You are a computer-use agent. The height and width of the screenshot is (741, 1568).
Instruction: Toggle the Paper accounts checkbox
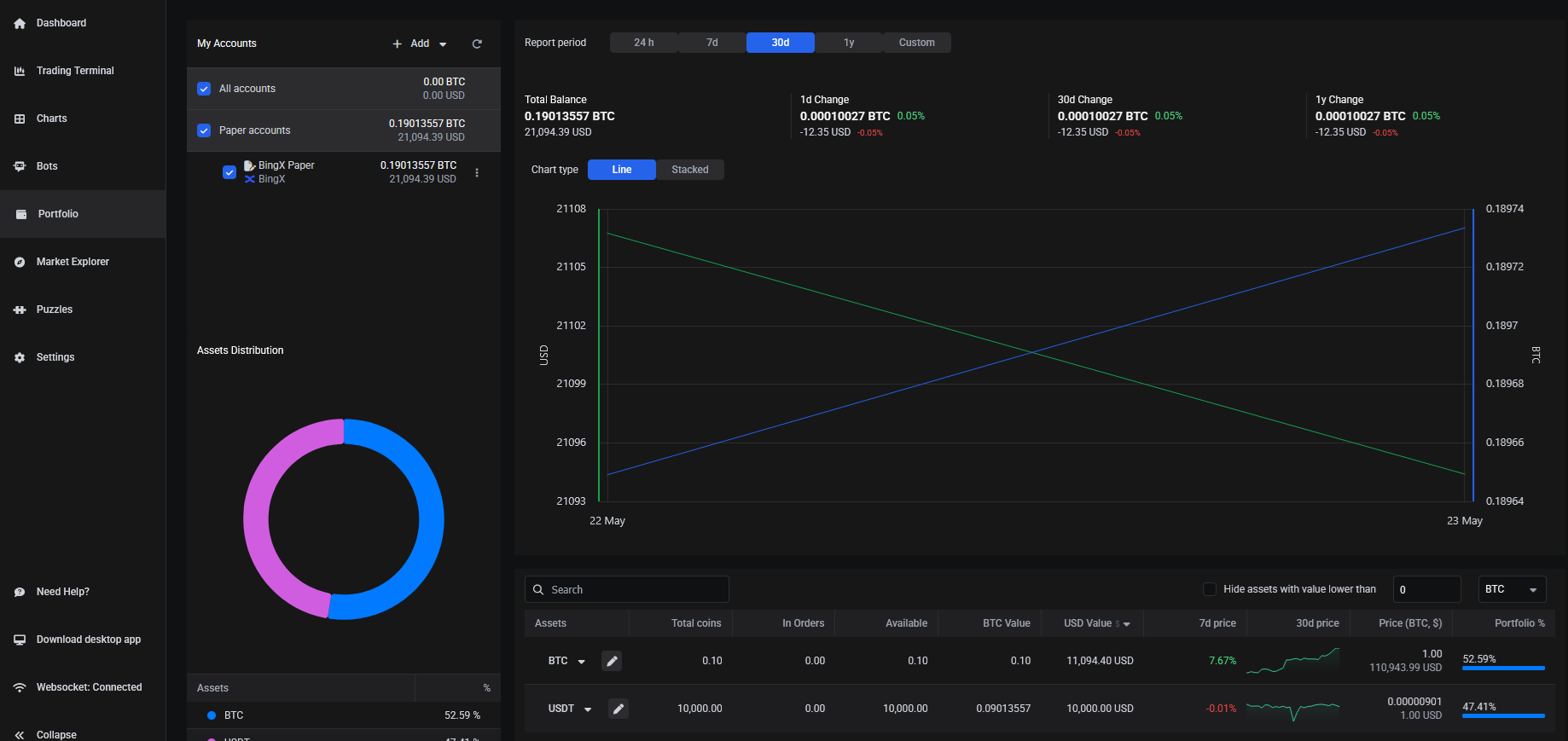pyautogui.click(x=204, y=130)
